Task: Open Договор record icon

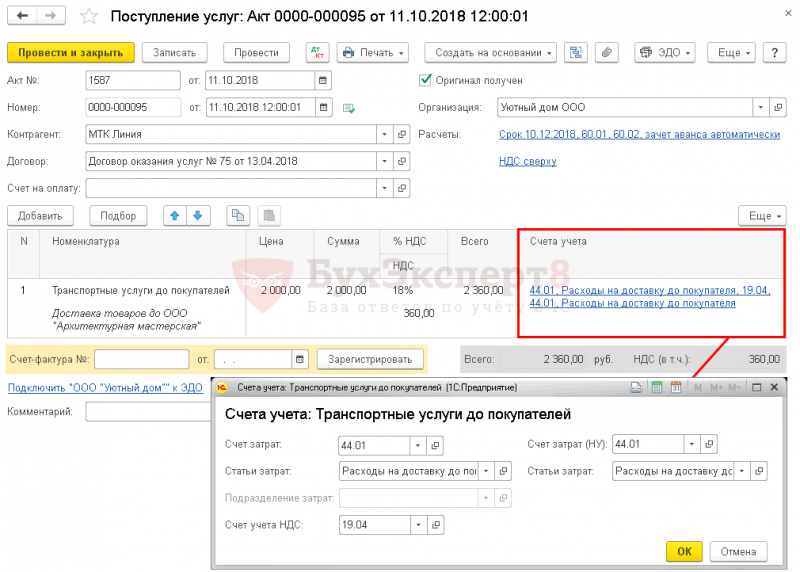Action: click(402, 161)
